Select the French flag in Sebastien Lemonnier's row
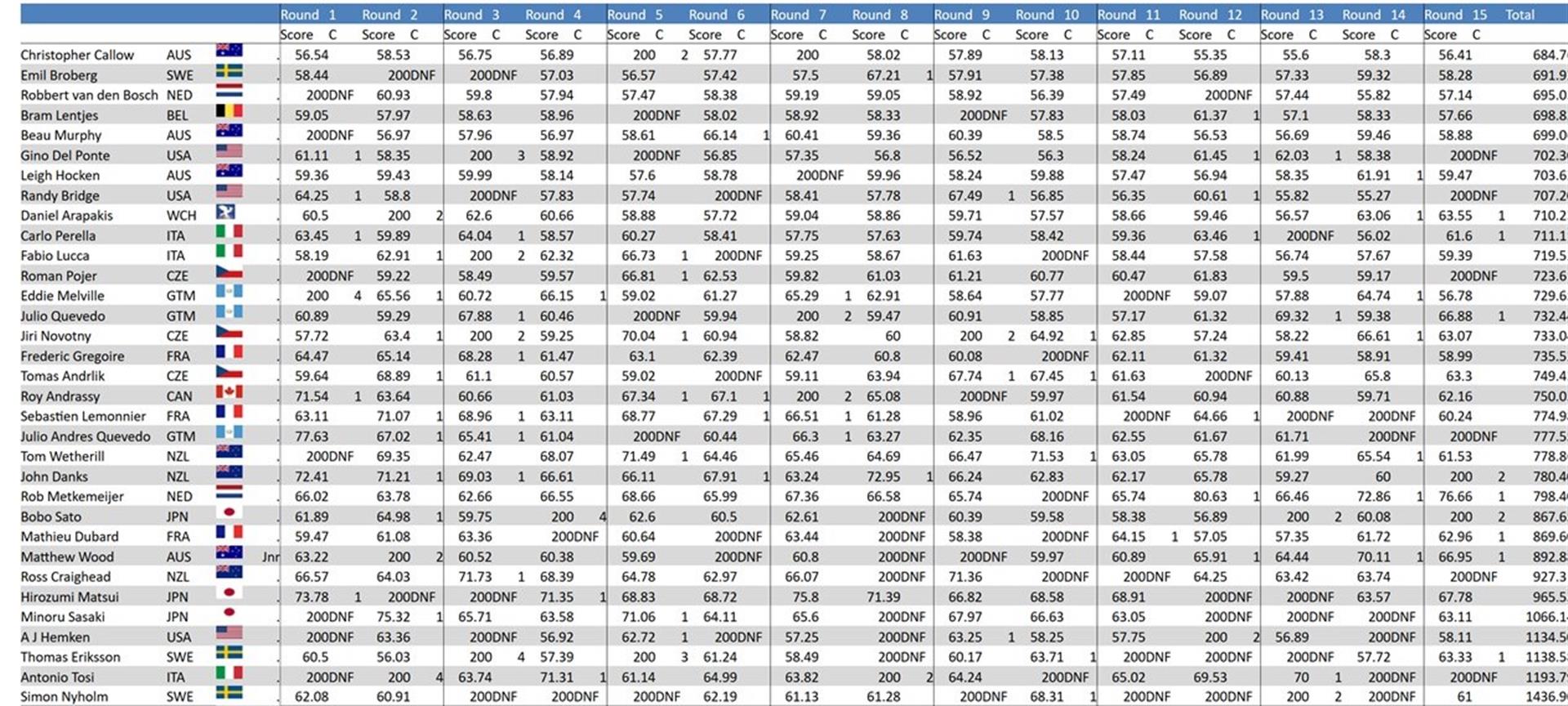 click(x=229, y=412)
